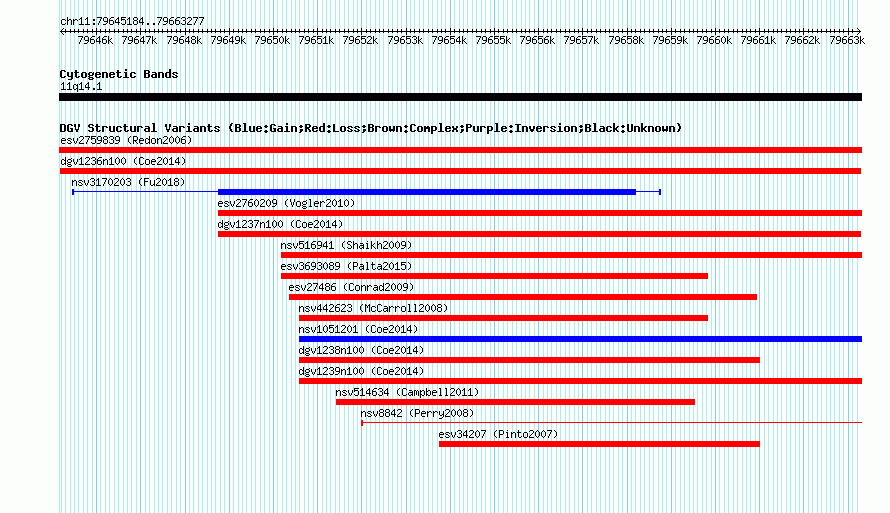Click the ruler's right arrowhead
This screenshot has height=513, width=890.
pyautogui.click(x=859, y=31)
